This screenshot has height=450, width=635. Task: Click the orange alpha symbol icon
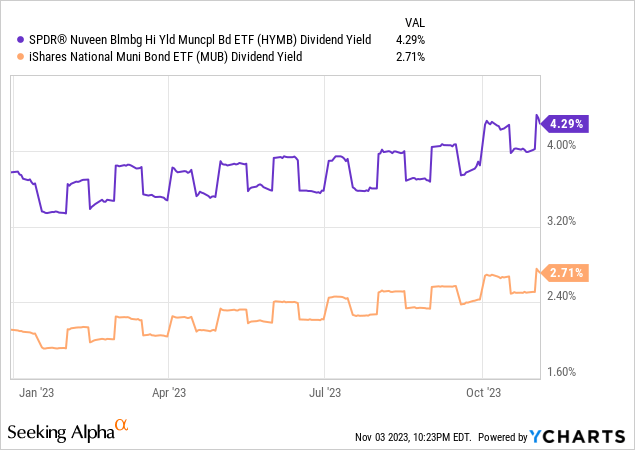(122, 426)
